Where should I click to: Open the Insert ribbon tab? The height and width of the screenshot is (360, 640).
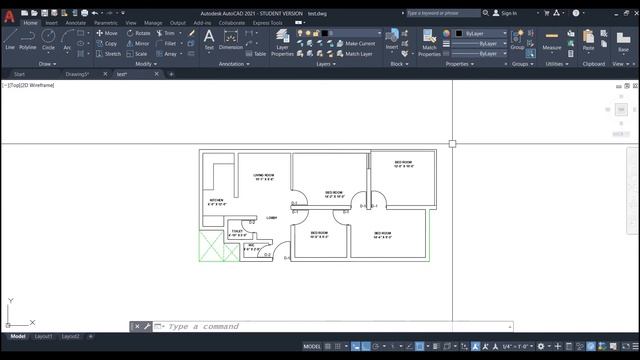click(x=51, y=23)
